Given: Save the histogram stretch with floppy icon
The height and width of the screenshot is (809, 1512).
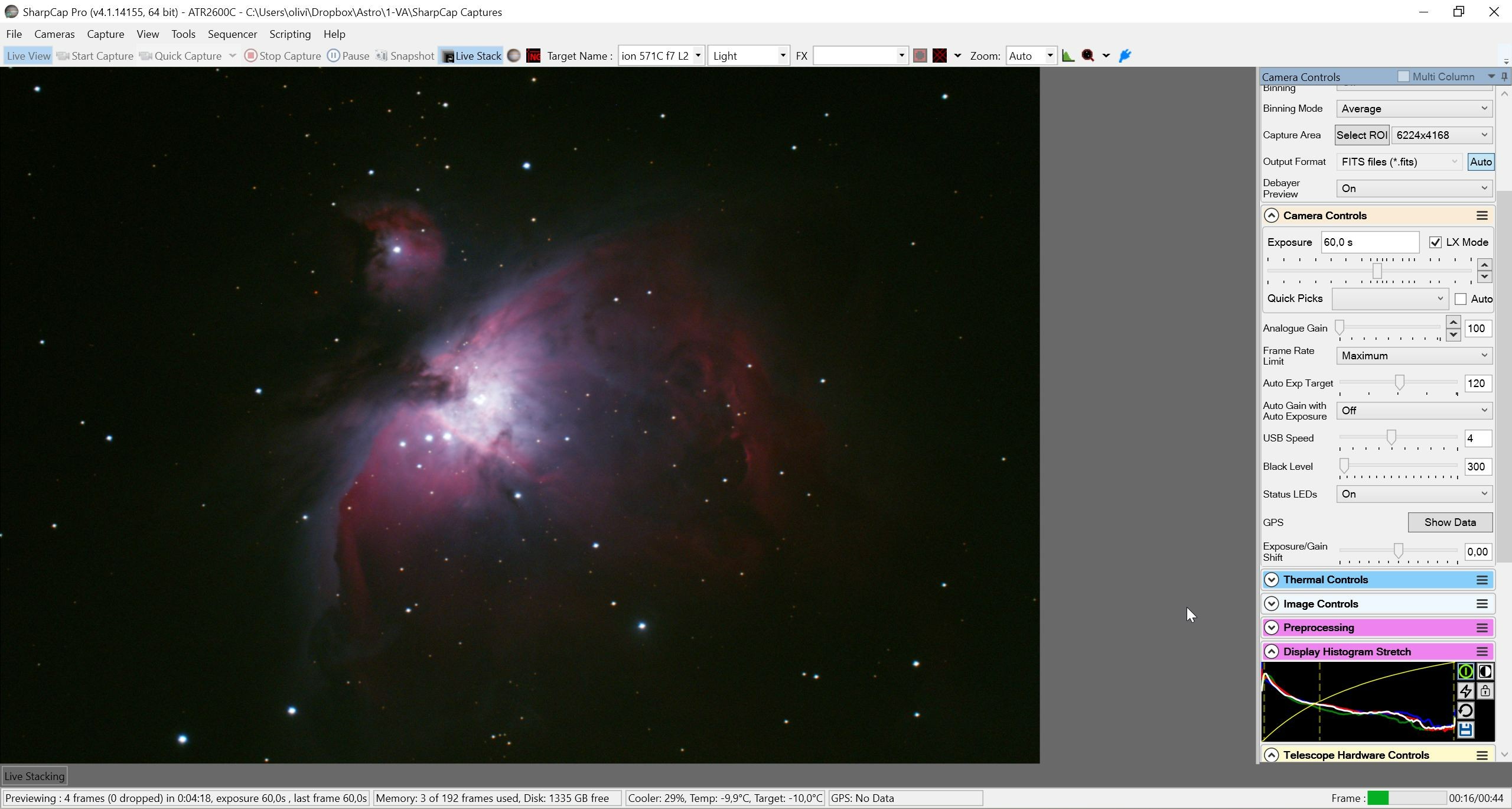Looking at the screenshot, I should click(1465, 730).
